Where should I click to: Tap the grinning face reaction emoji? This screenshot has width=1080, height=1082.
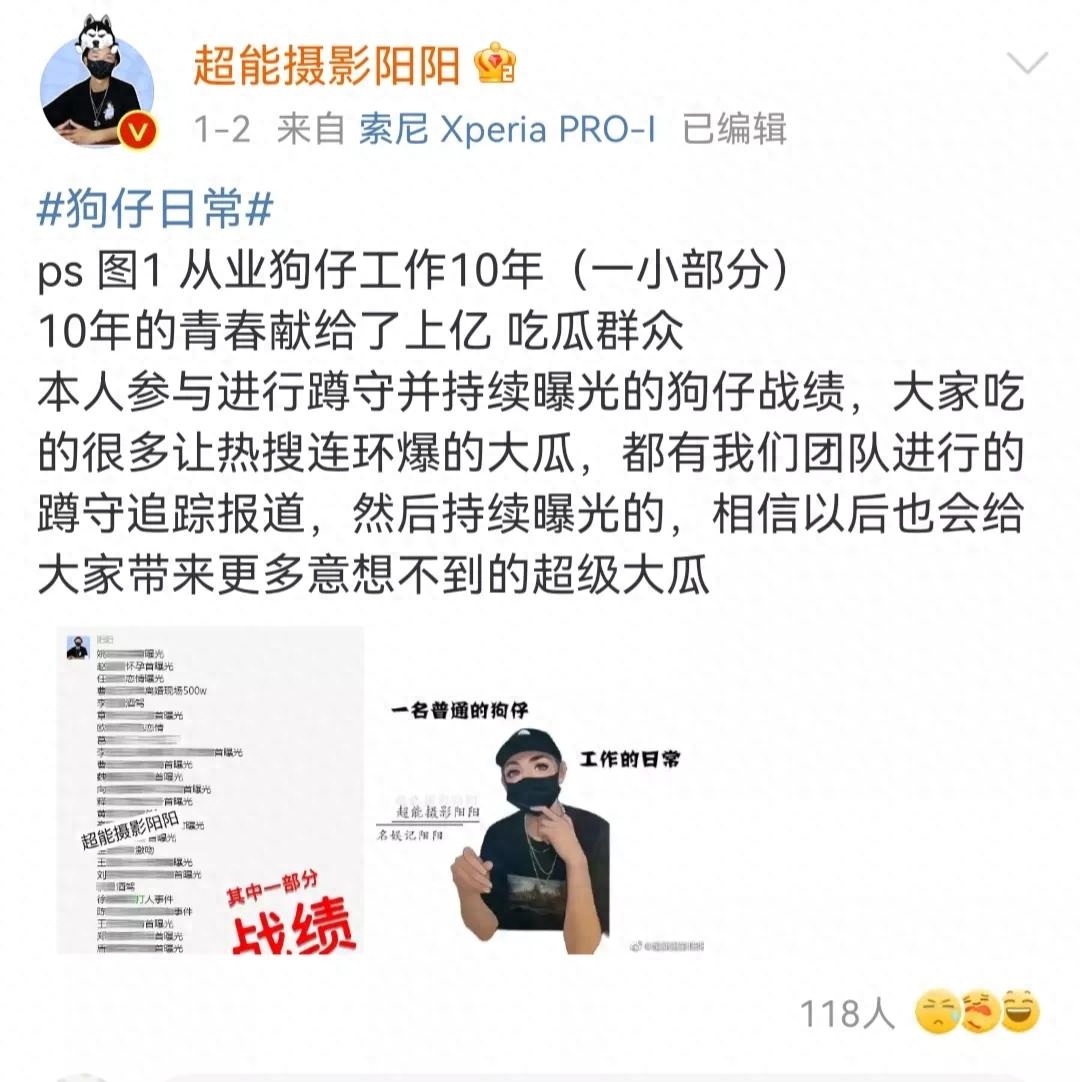coord(1019,1012)
